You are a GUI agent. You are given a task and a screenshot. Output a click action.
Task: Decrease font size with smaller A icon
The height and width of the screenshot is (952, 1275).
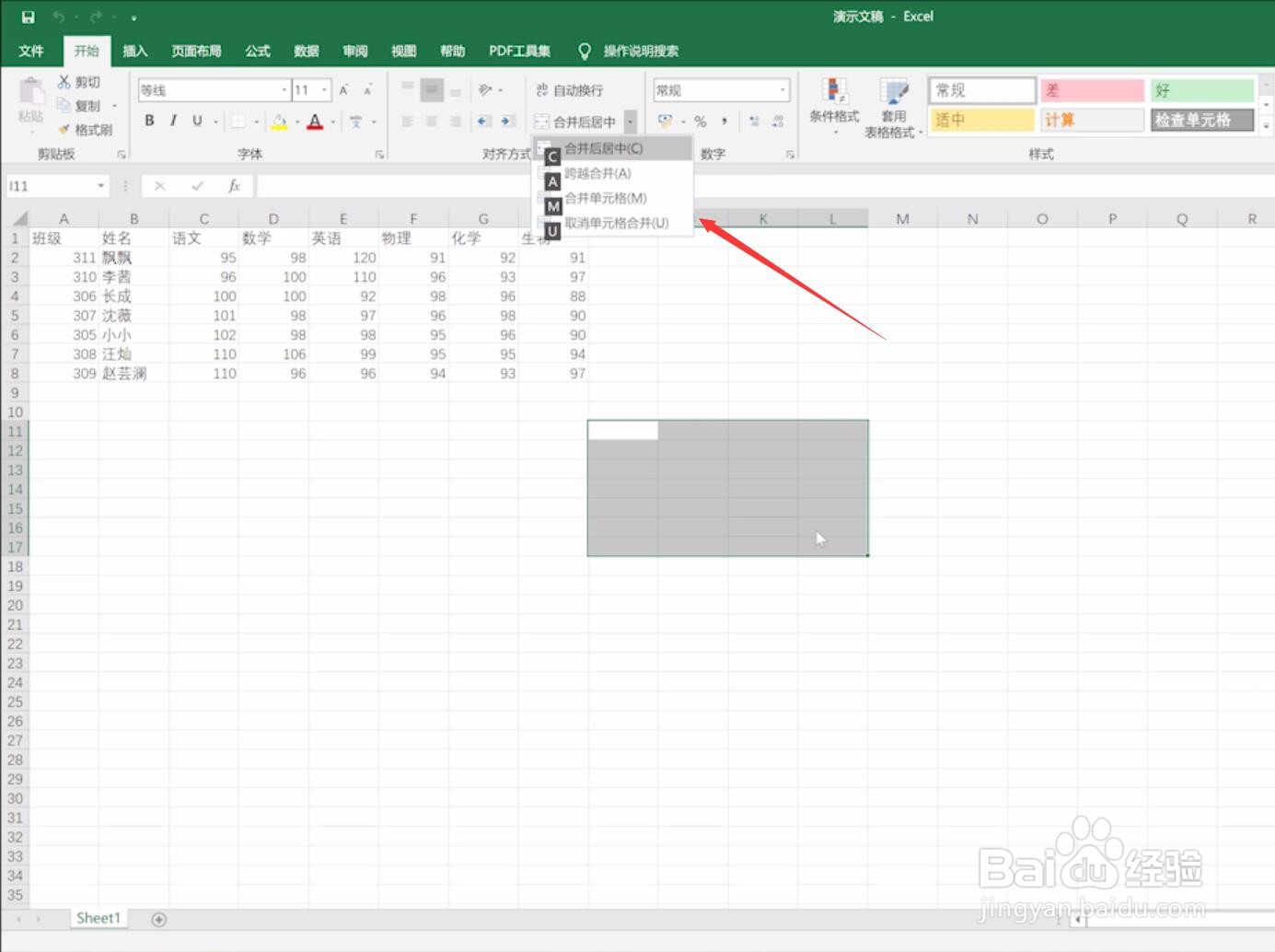click(367, 89)
